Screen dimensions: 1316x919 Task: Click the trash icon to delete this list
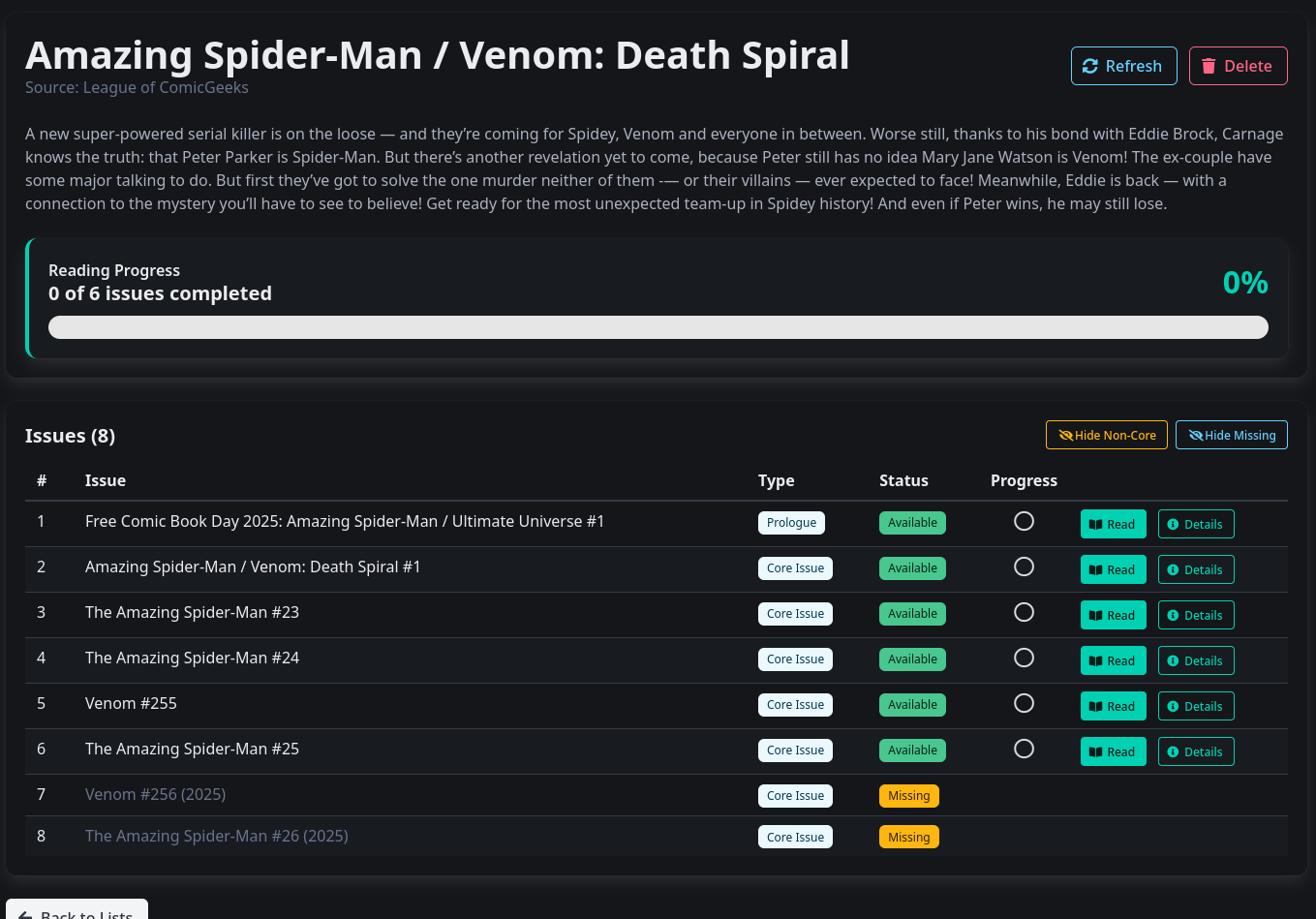pyautogui.click(x=1208, y=66)
